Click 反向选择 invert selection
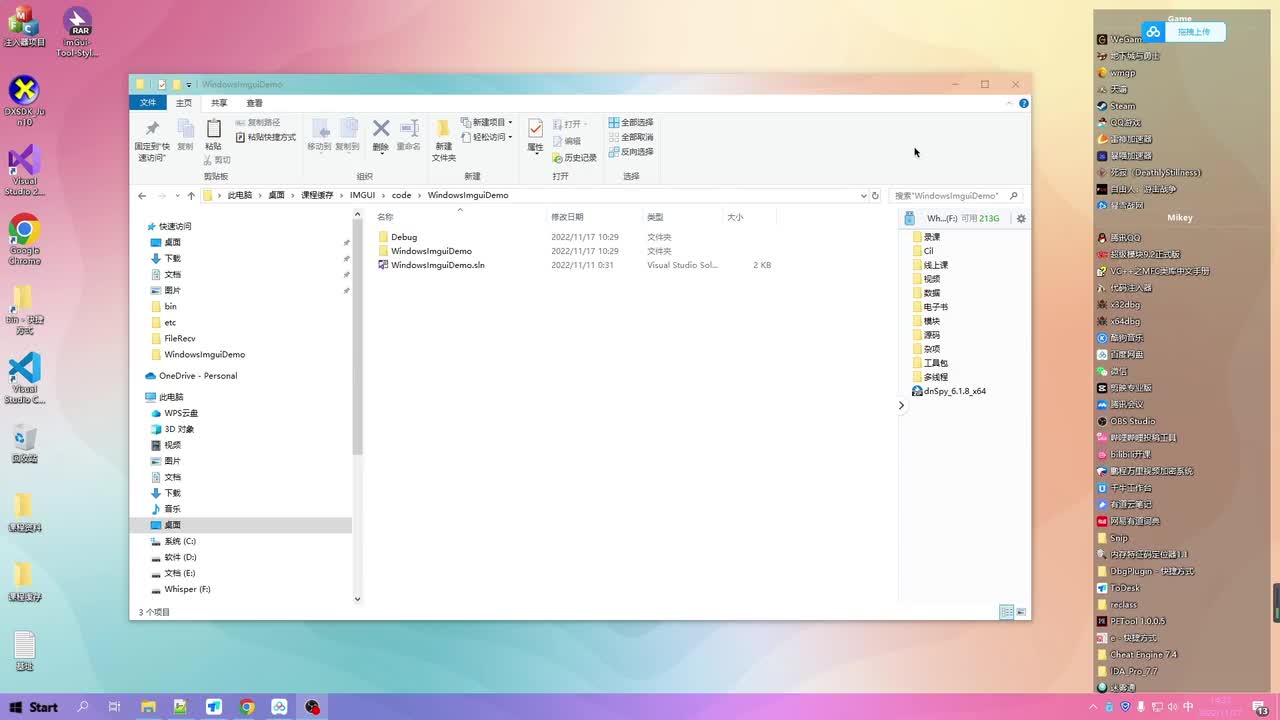 [x=631, y=152]
